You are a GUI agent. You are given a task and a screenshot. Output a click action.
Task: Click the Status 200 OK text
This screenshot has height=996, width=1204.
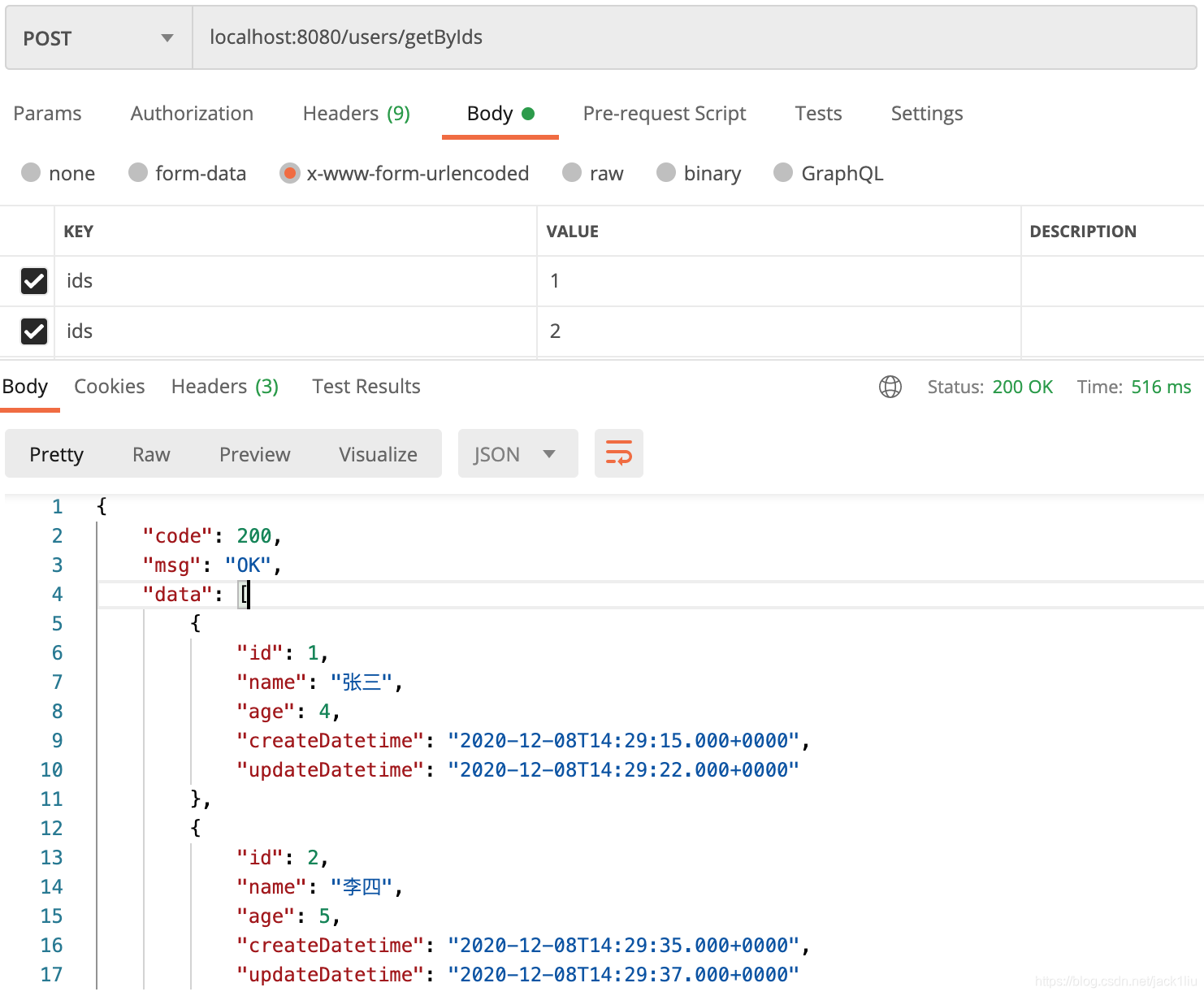990,387
